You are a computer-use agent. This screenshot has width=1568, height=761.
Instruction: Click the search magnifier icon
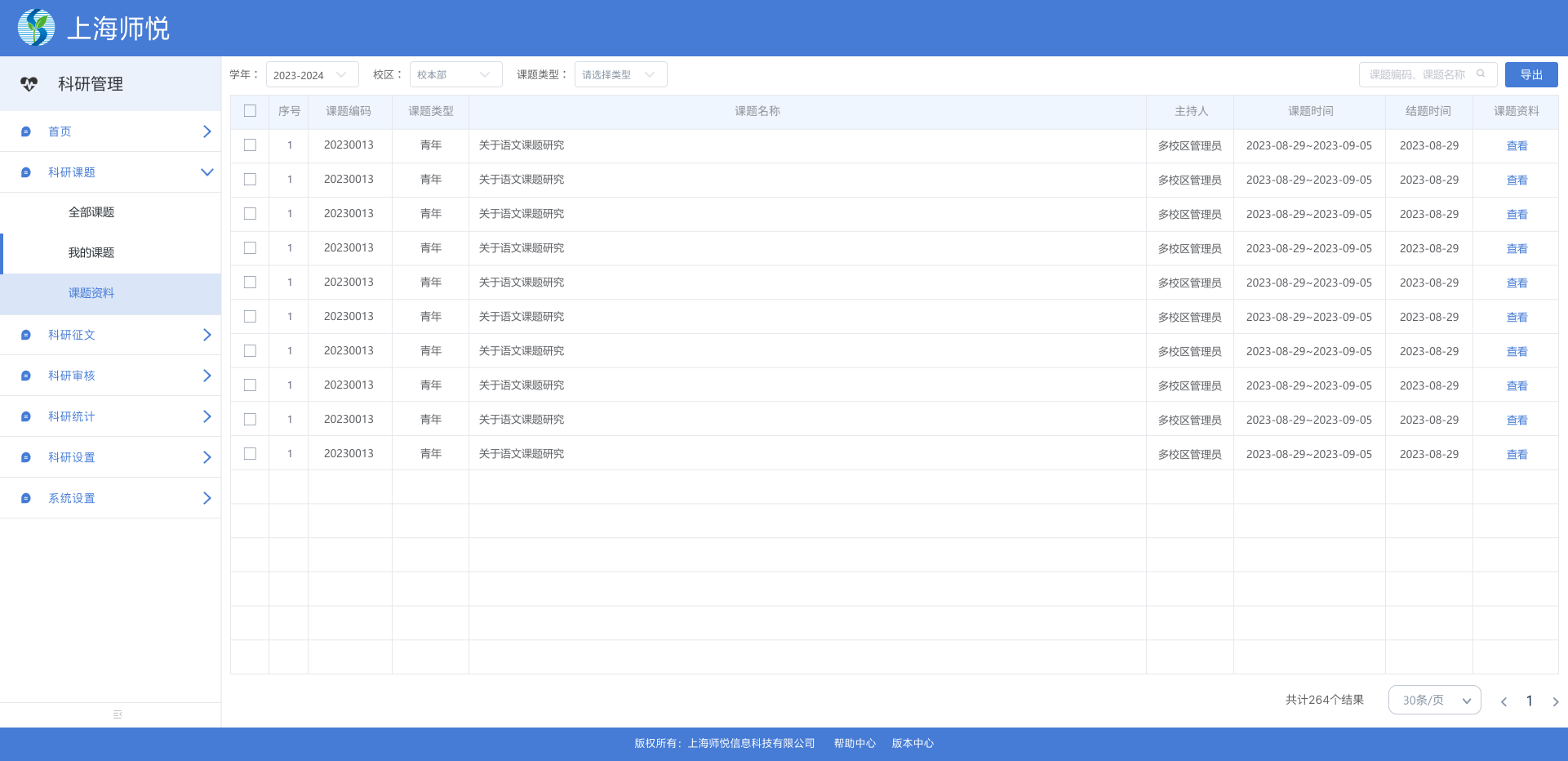(x=1481, y=74)
